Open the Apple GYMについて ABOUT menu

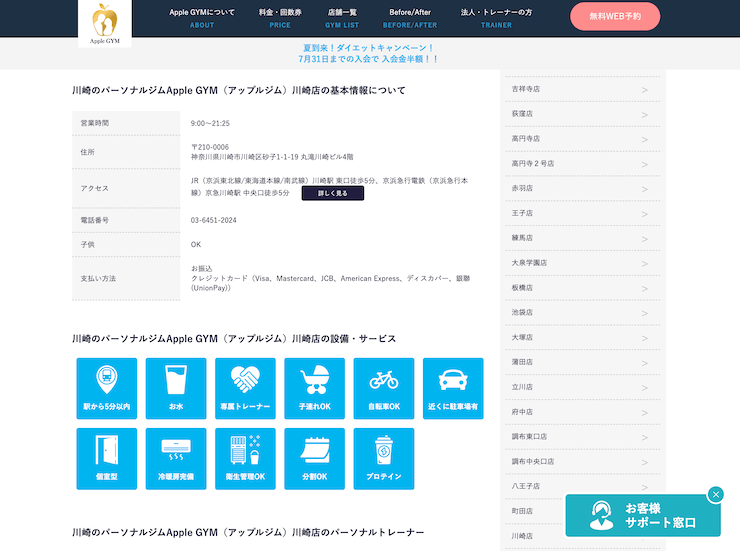202,18
